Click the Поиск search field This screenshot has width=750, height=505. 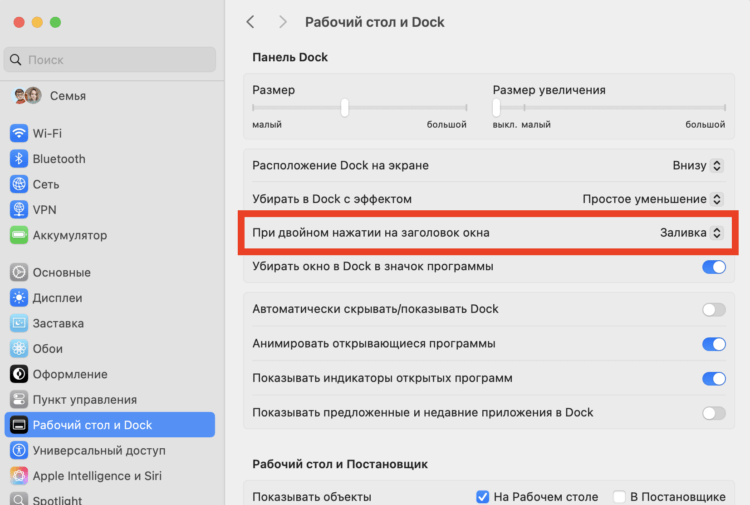(110, 60)
